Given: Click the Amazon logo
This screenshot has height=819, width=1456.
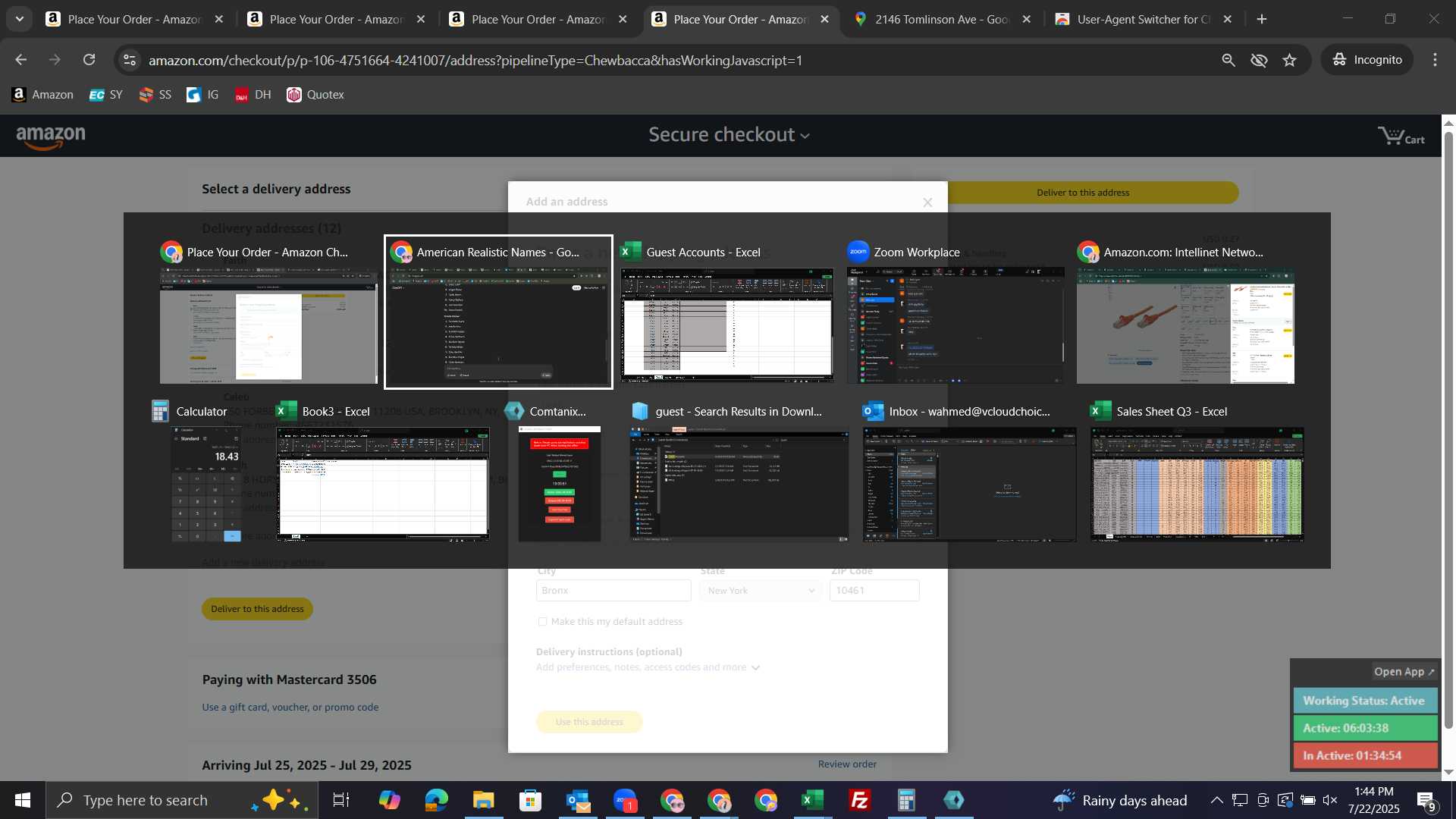Looking at the screenshot, I should 51,137.
